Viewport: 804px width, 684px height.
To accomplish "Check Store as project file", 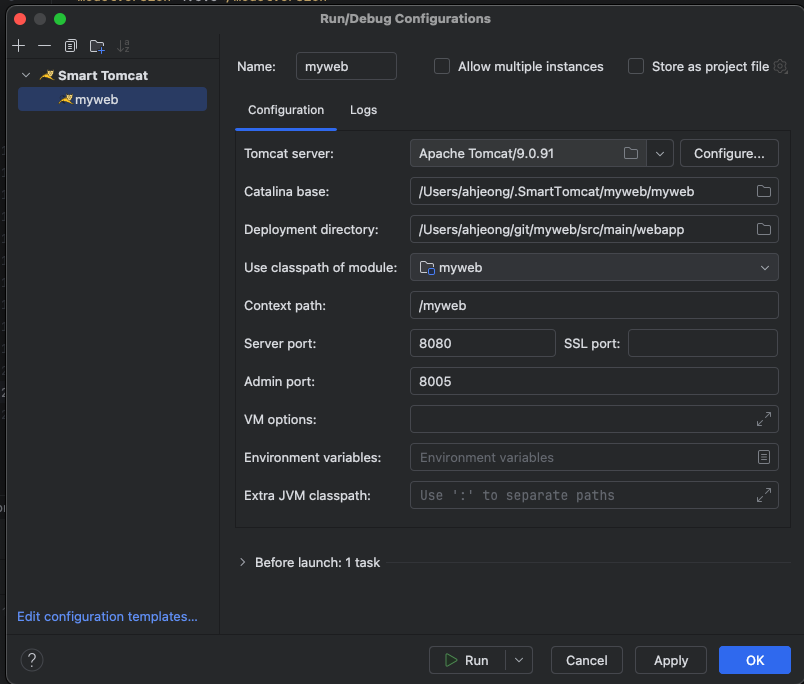I will coord(636,66).
